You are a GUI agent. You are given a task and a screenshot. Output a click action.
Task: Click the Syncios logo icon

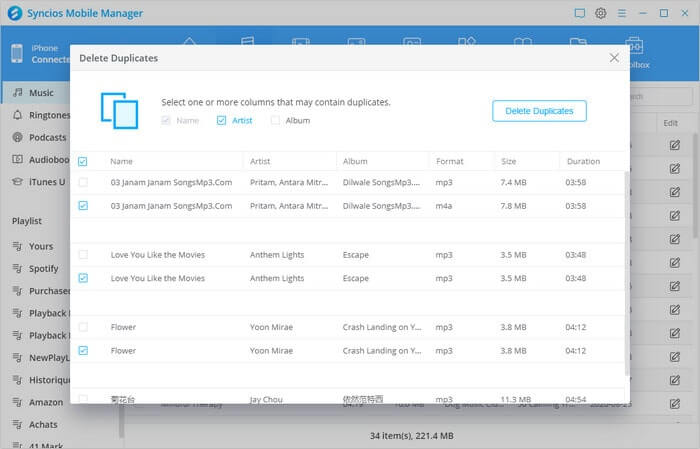pos(15,13)
